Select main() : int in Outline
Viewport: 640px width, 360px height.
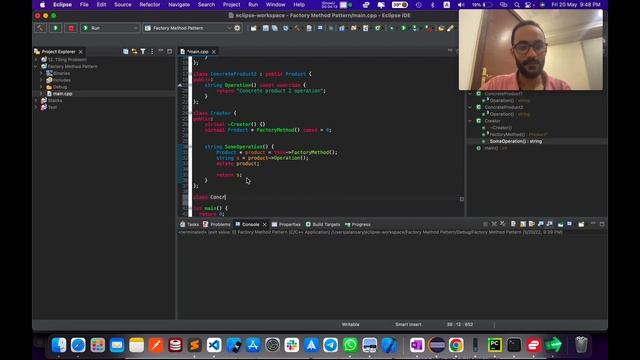click(x=496, y=148)
